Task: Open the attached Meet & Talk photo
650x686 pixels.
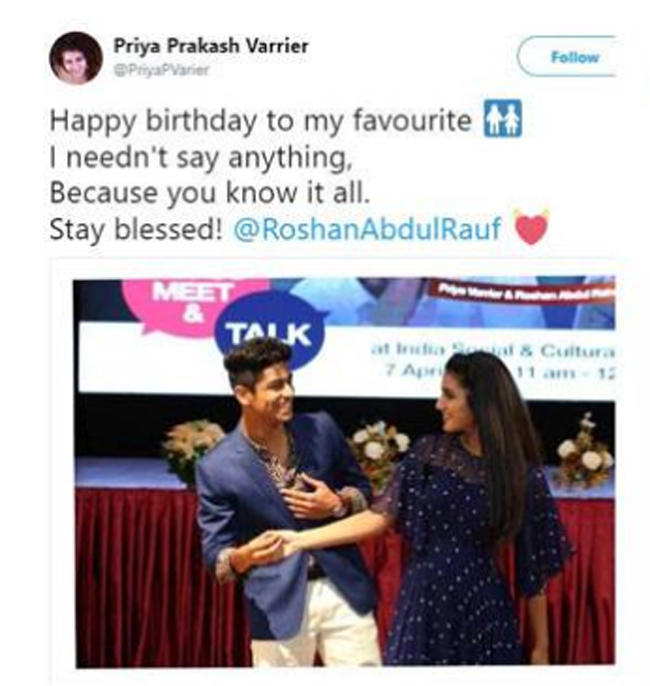Action: point(344,472)
